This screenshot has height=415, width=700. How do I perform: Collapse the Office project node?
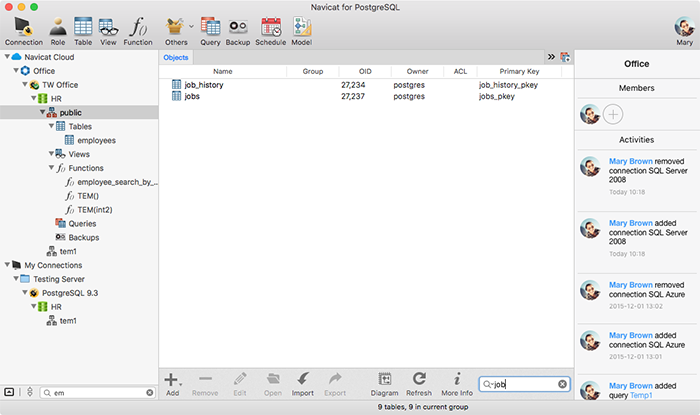pyautogui.click(x=16, y=71)
